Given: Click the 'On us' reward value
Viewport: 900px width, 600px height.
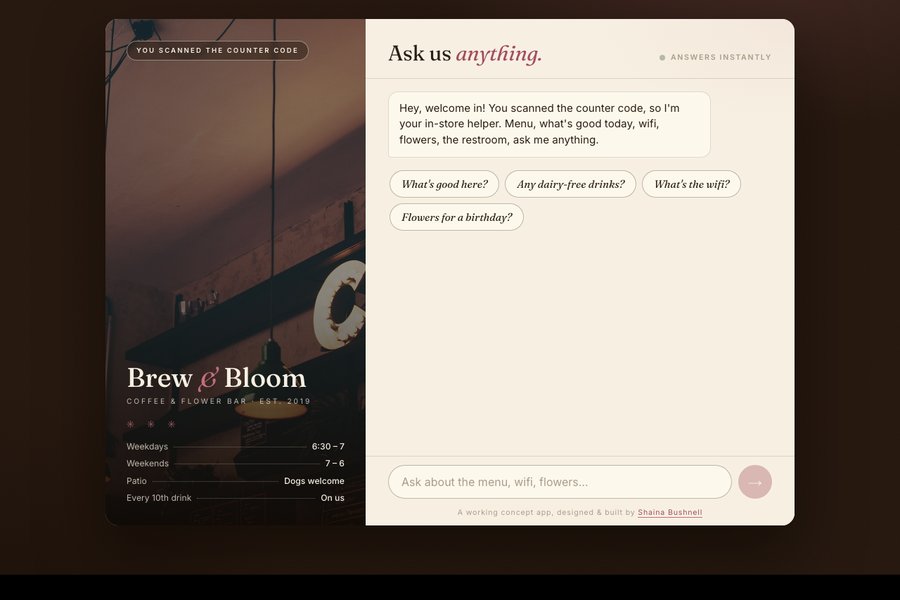Looking at the screenshot, I should tap(332, 498).
